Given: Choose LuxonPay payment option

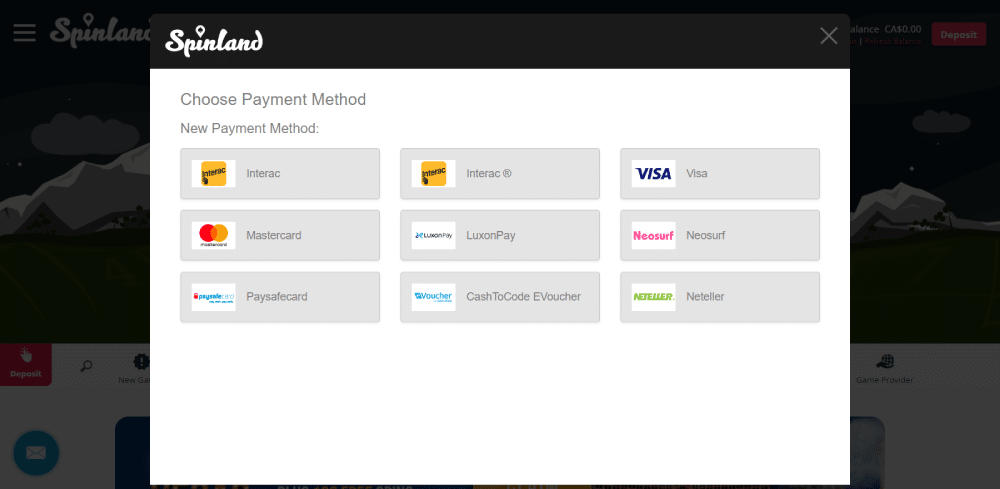Looking at the screenshot, I should tap(500, 235).
